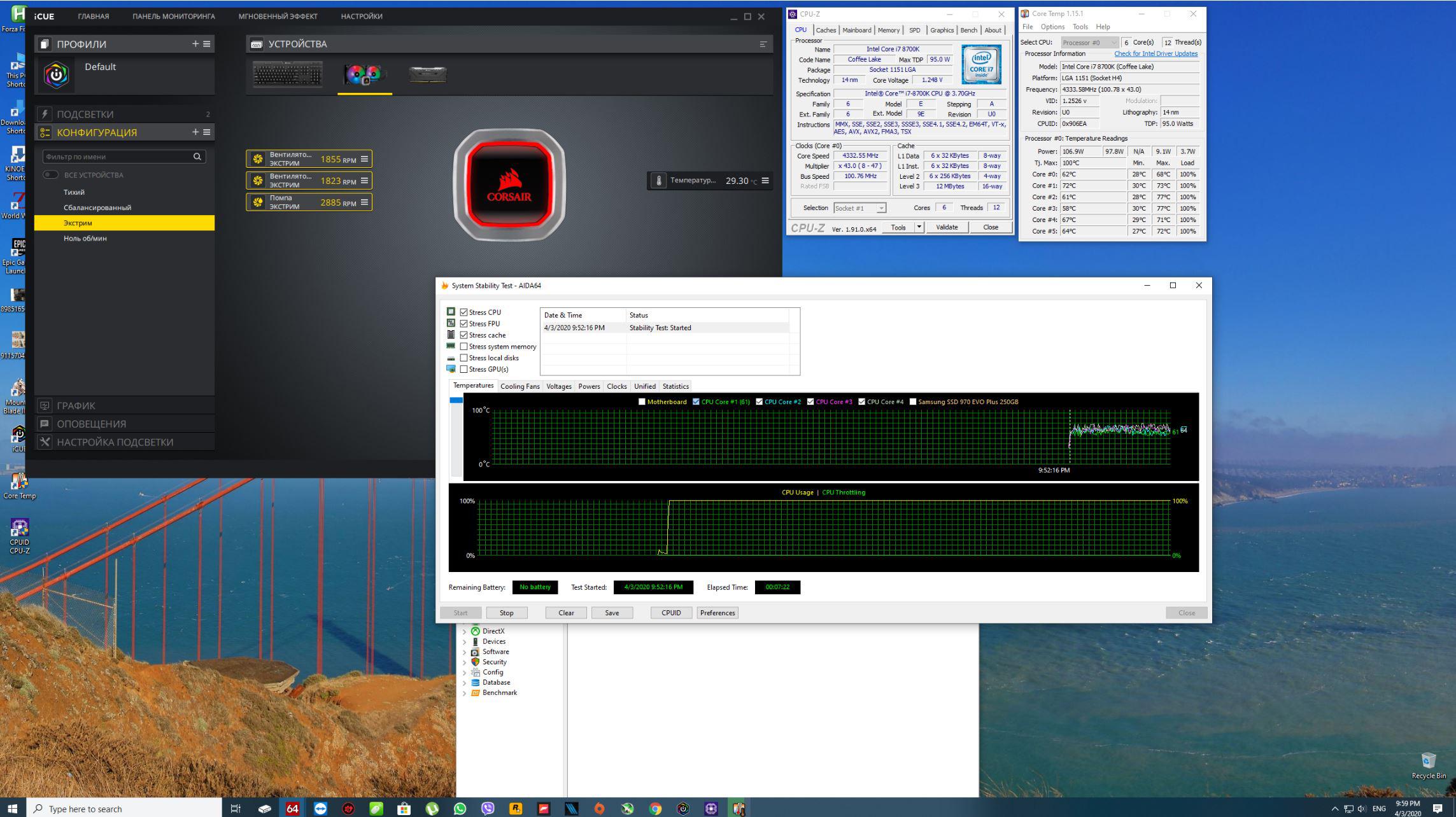Uncheck the Stress cache checkbox

click(x=463, y=335)
